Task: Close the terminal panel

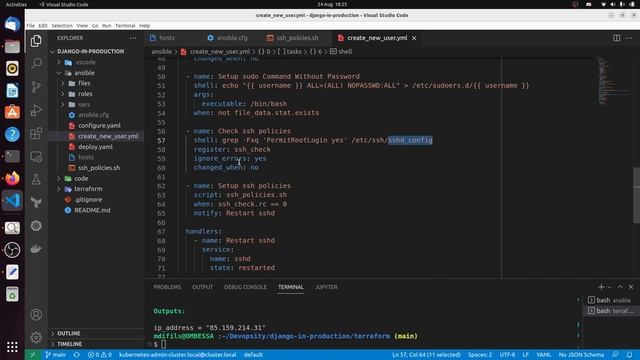Action: (631, 287)
